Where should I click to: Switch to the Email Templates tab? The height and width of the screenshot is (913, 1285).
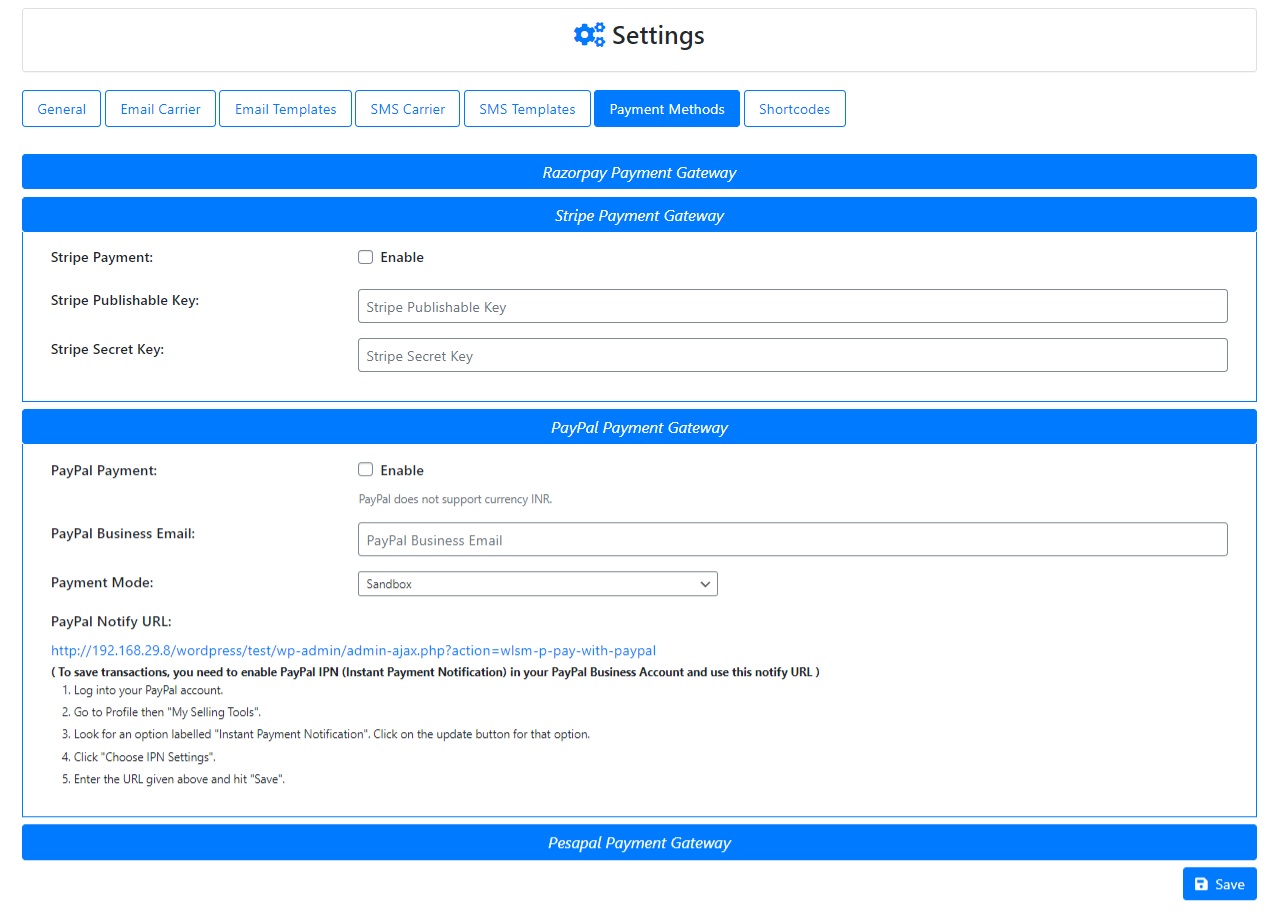click(285, 108)
